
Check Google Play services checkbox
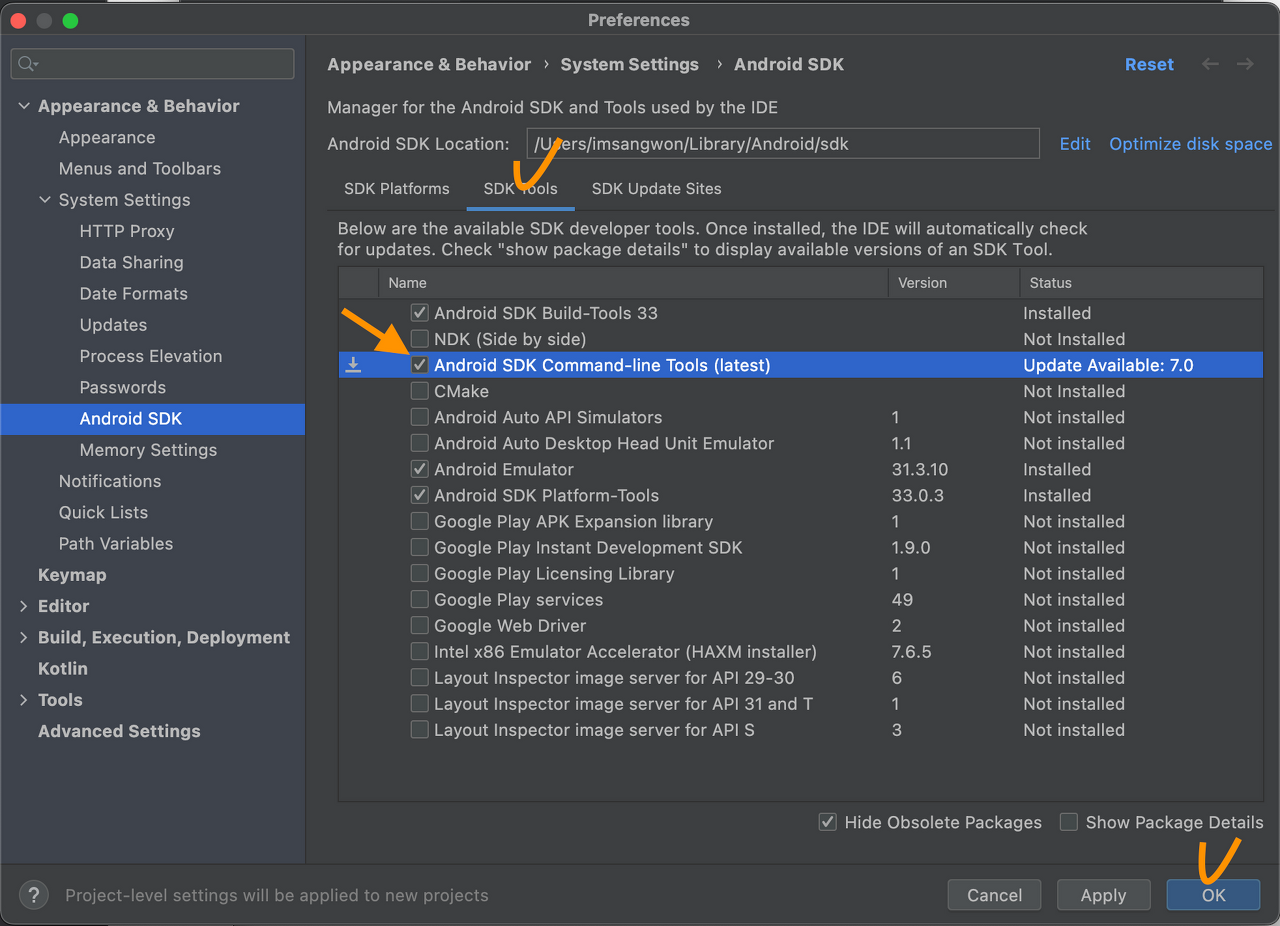point(420,599)
